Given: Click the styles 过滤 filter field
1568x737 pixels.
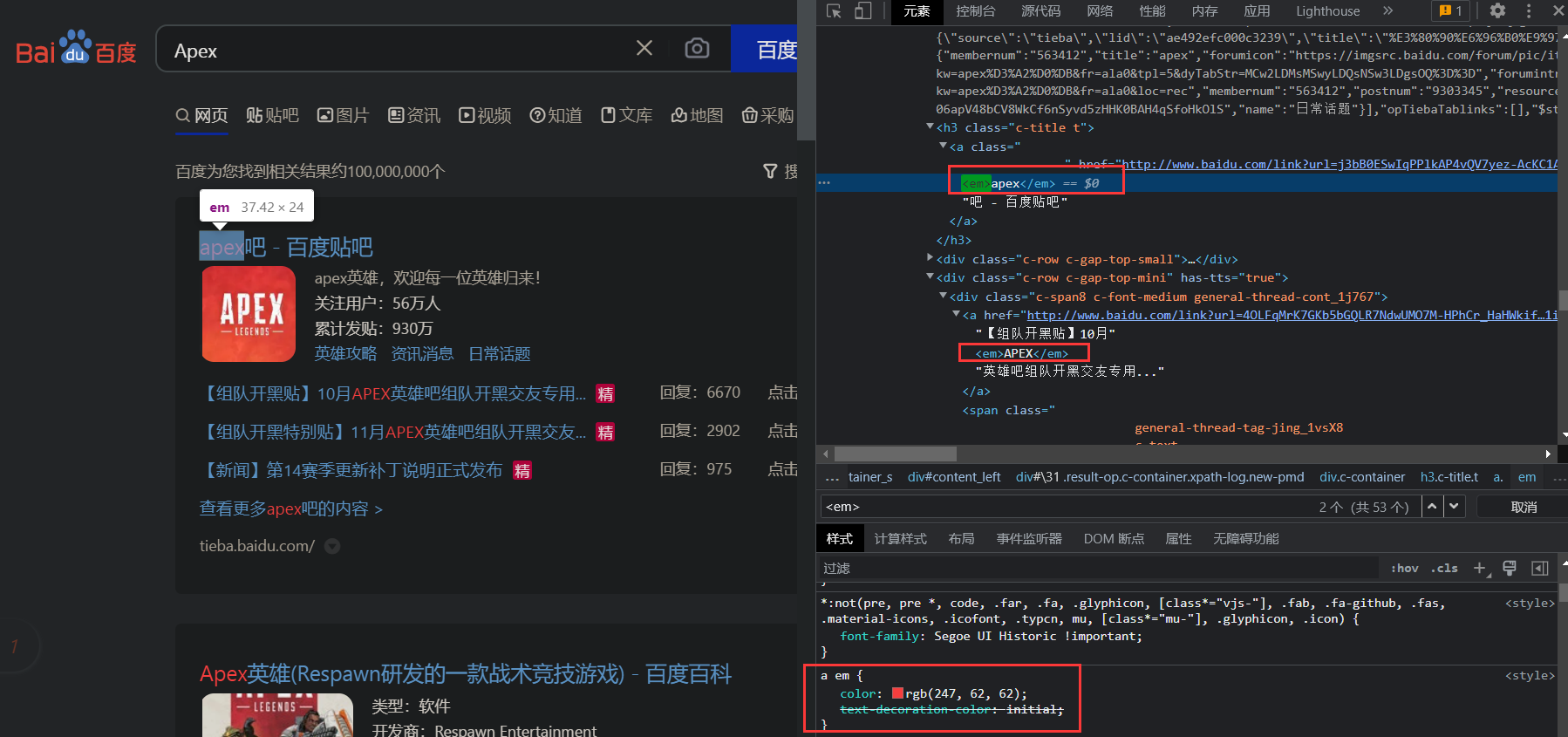Looking at the screenshot, I should point(1099,568).
